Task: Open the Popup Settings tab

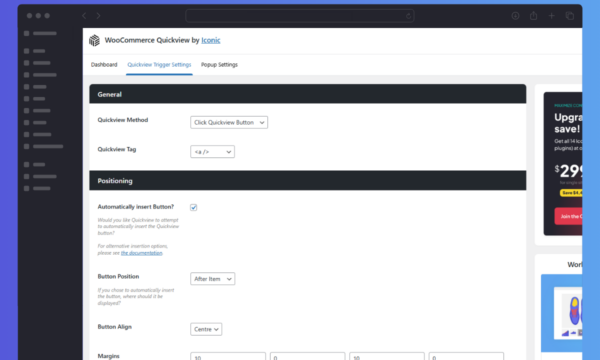Action: pos(219,65)
